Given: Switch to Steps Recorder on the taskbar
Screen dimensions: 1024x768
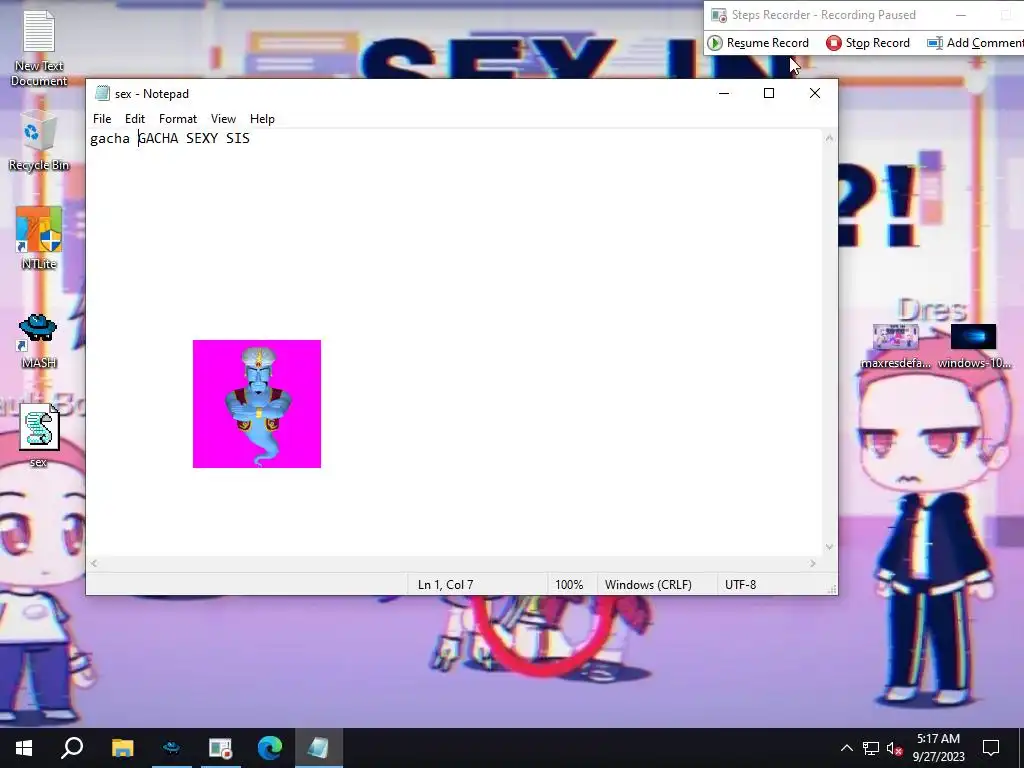Looking at the screenshot, I should click(221, 748).
